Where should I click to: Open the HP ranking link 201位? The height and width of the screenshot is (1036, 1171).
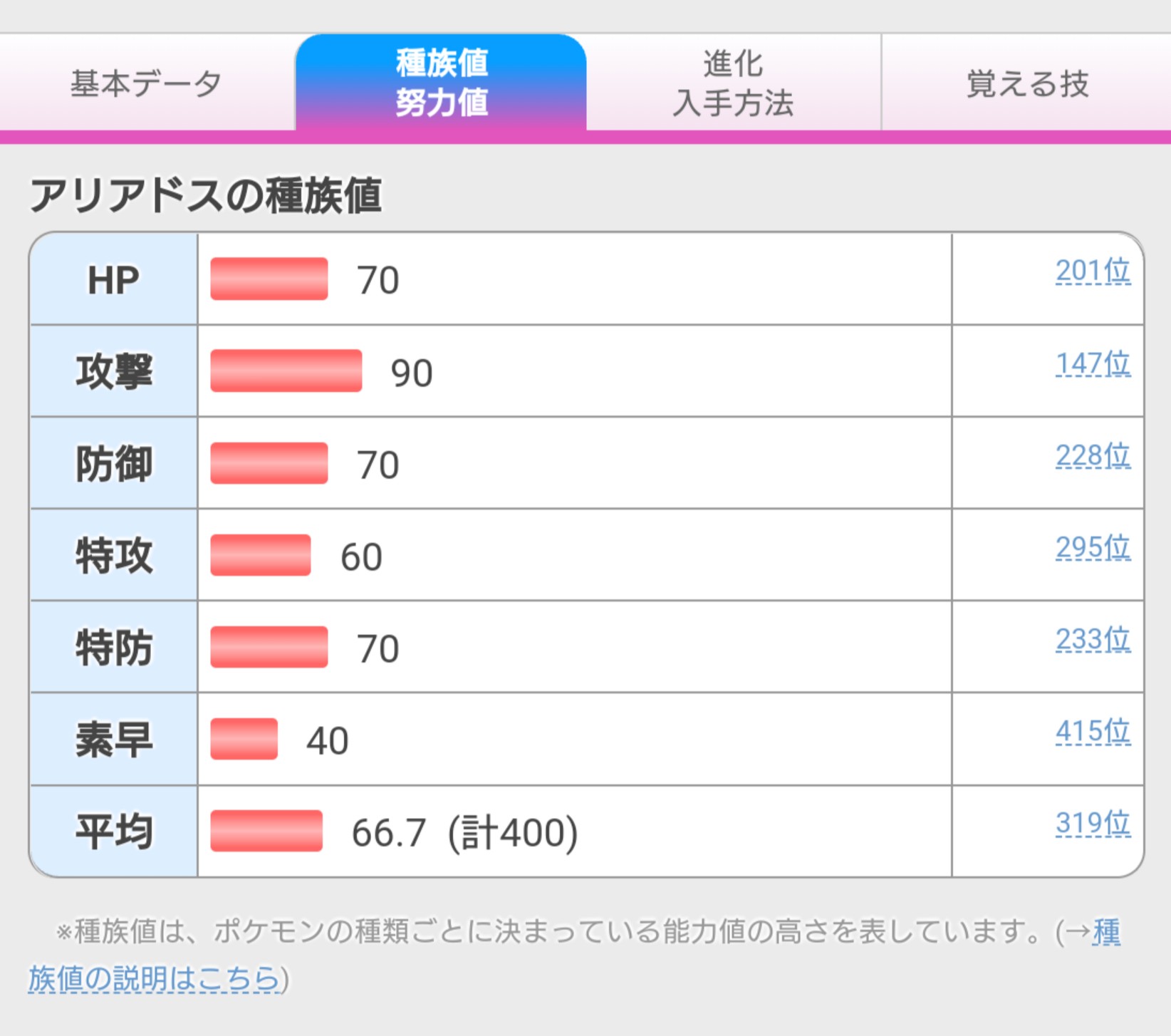coord(1092,271)
